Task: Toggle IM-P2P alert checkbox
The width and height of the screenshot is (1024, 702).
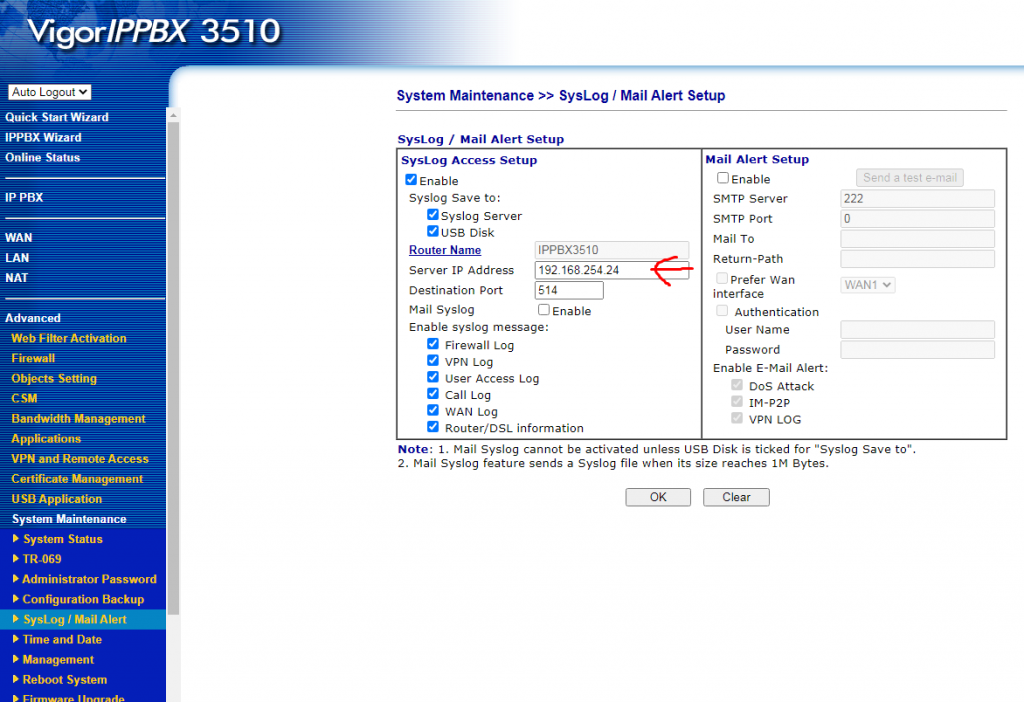Action: point(737,402)
